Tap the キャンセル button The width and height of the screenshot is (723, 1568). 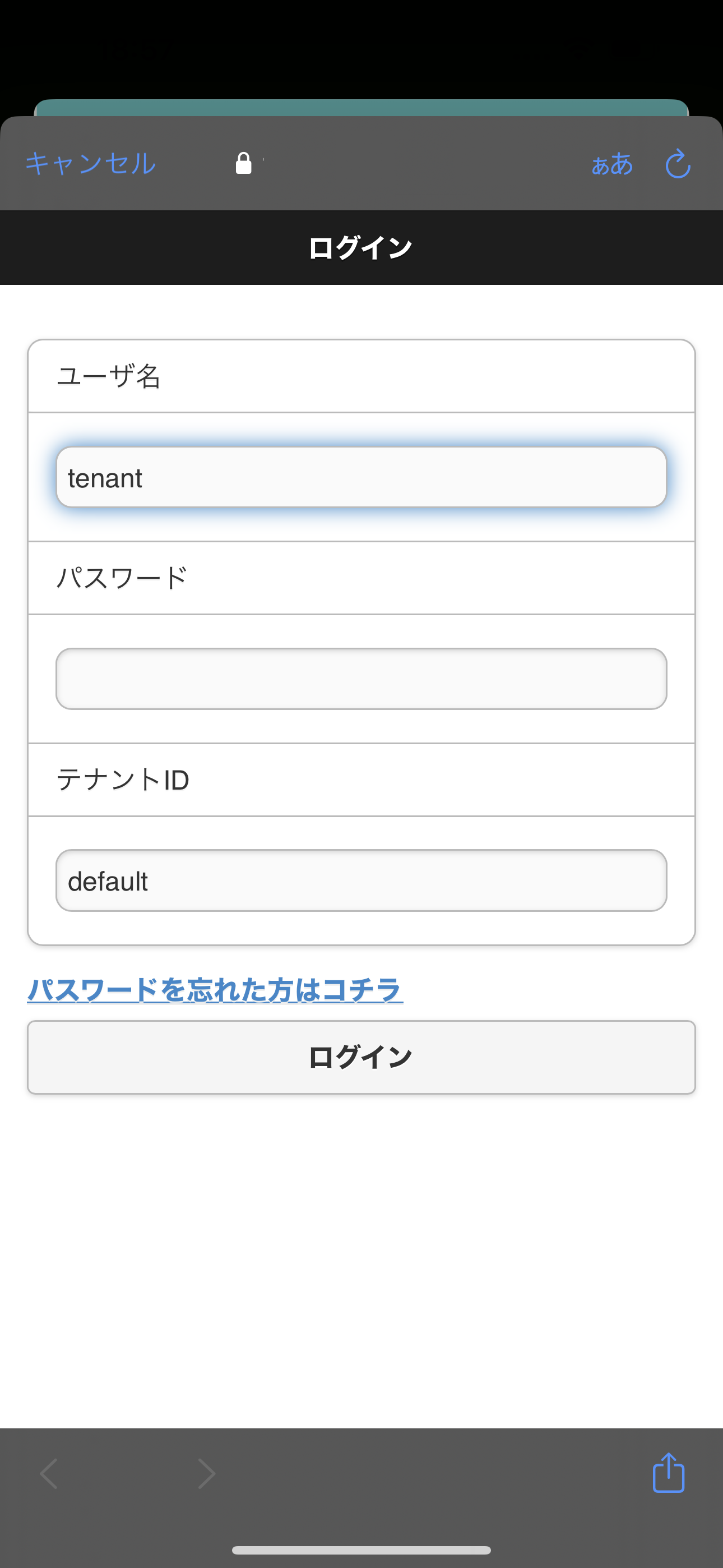[x=90, y=164]
